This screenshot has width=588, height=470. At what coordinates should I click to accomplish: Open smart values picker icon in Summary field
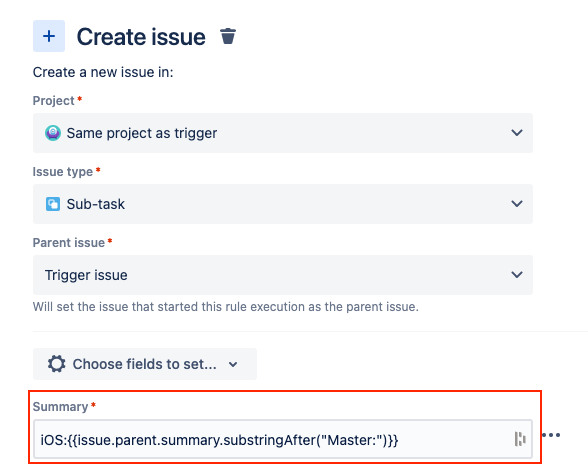point(520,439)
